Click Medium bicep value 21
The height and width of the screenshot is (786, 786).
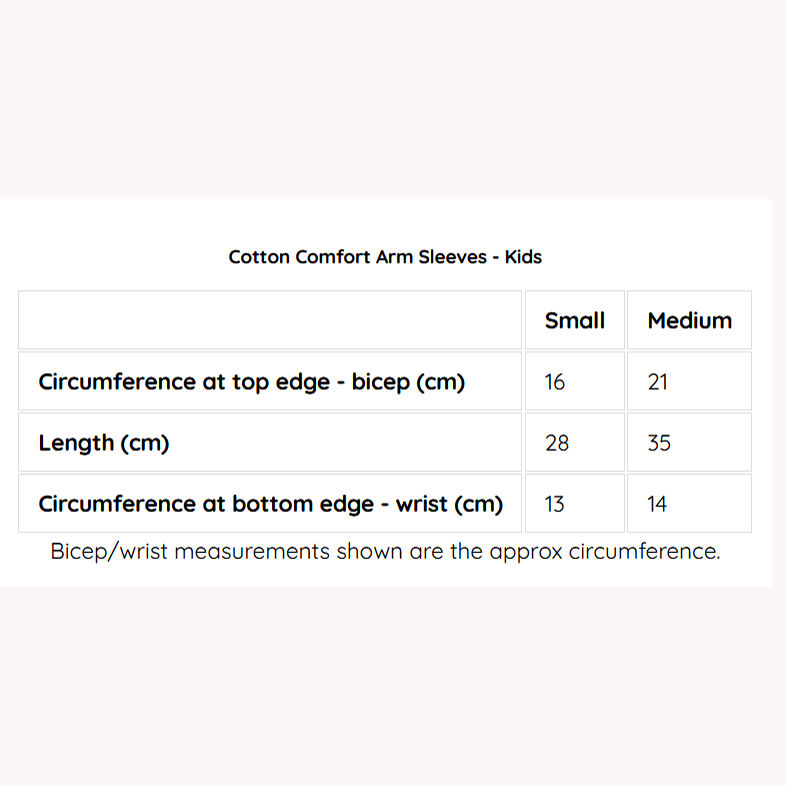coord(658,382)
